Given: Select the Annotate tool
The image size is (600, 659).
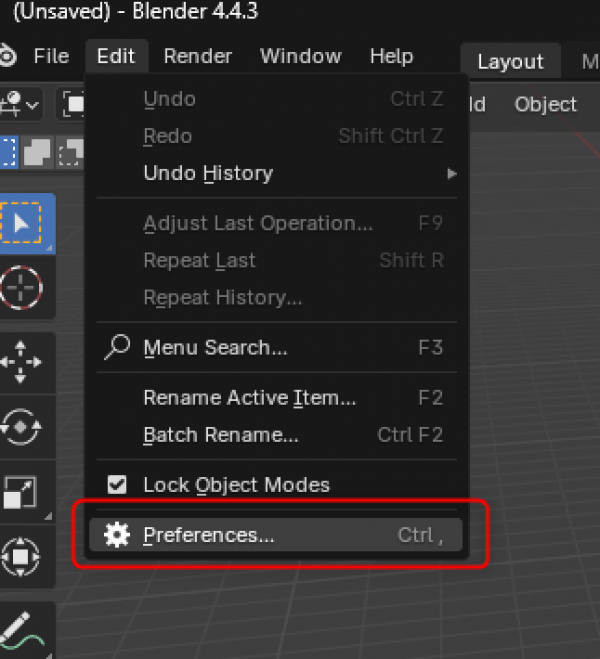Looking at the screenshot, I should point(22,630).
